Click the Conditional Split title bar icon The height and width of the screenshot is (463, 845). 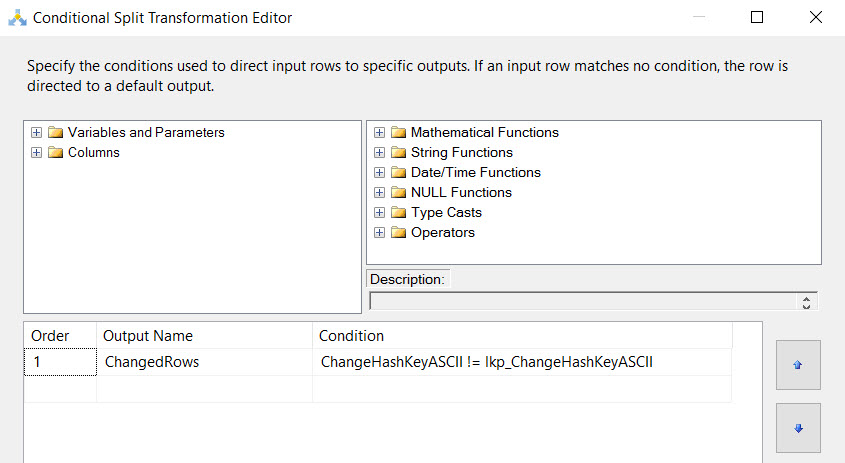[x=17, y=18]
